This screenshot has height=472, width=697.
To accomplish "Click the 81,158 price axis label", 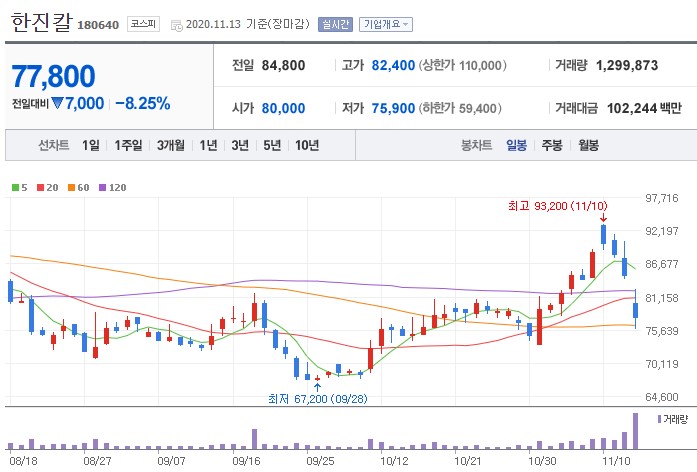I will pos(661,298).
